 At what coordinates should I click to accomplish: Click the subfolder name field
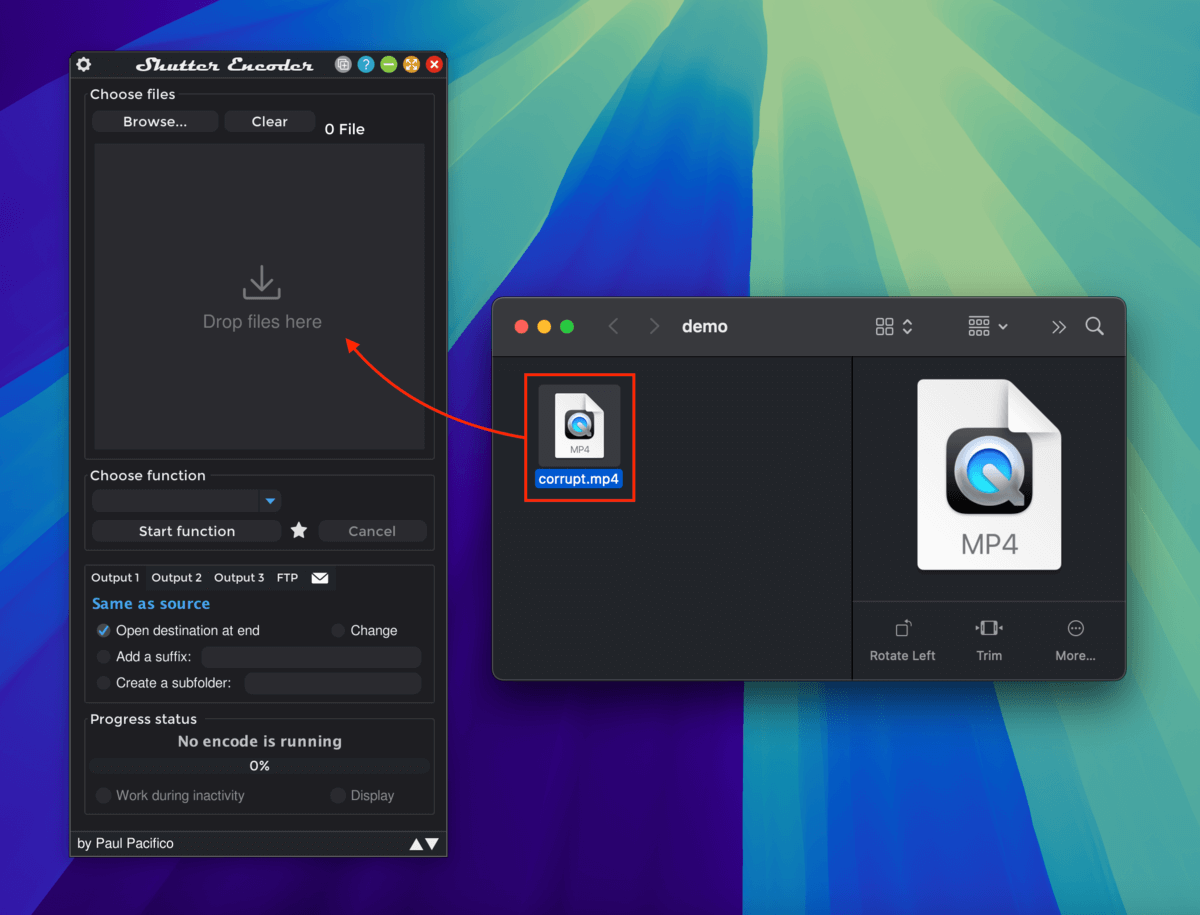333,683
